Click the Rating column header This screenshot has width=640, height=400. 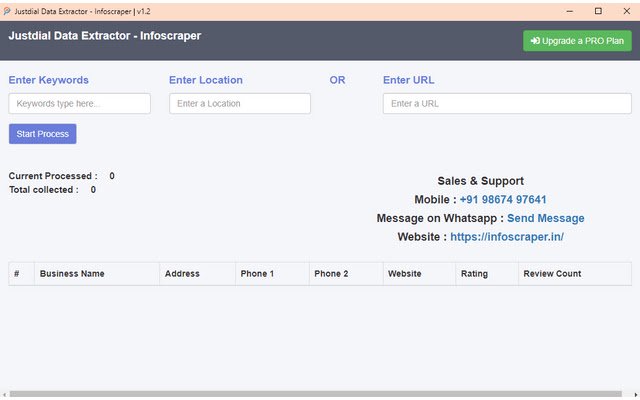click(487, 274)
